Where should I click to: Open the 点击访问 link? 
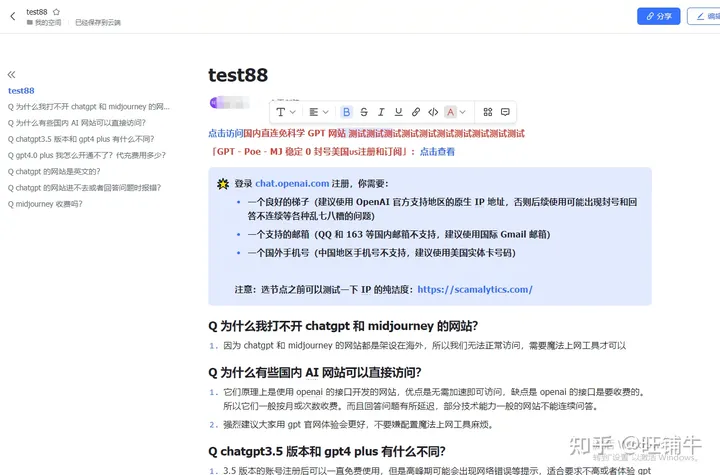pos(225,133)
